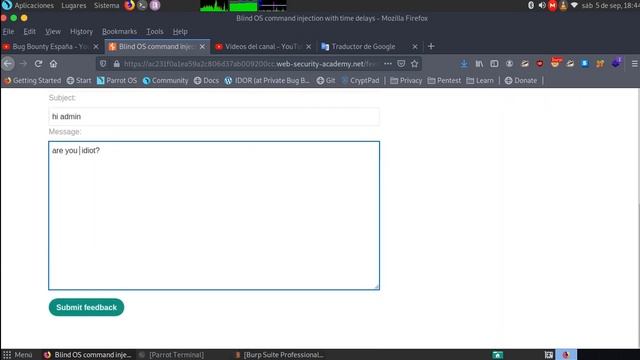Open the View menu
The image size is (640, 360).
click(53, 31)
